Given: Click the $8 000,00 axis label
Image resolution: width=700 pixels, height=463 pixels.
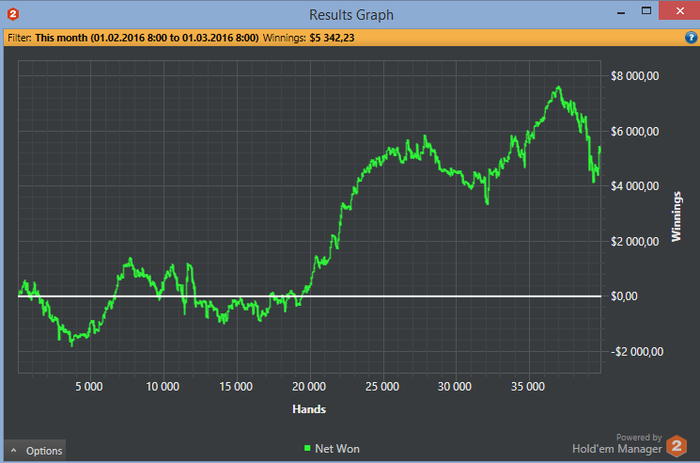Looking at the screenshot, I should (634, 76).
